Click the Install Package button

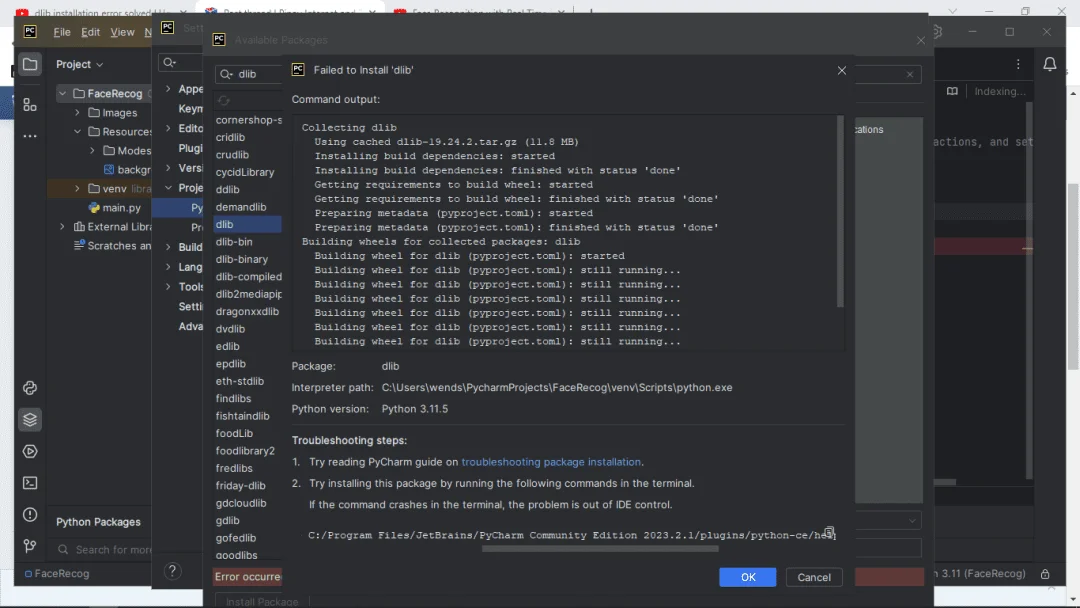point(262,601)
